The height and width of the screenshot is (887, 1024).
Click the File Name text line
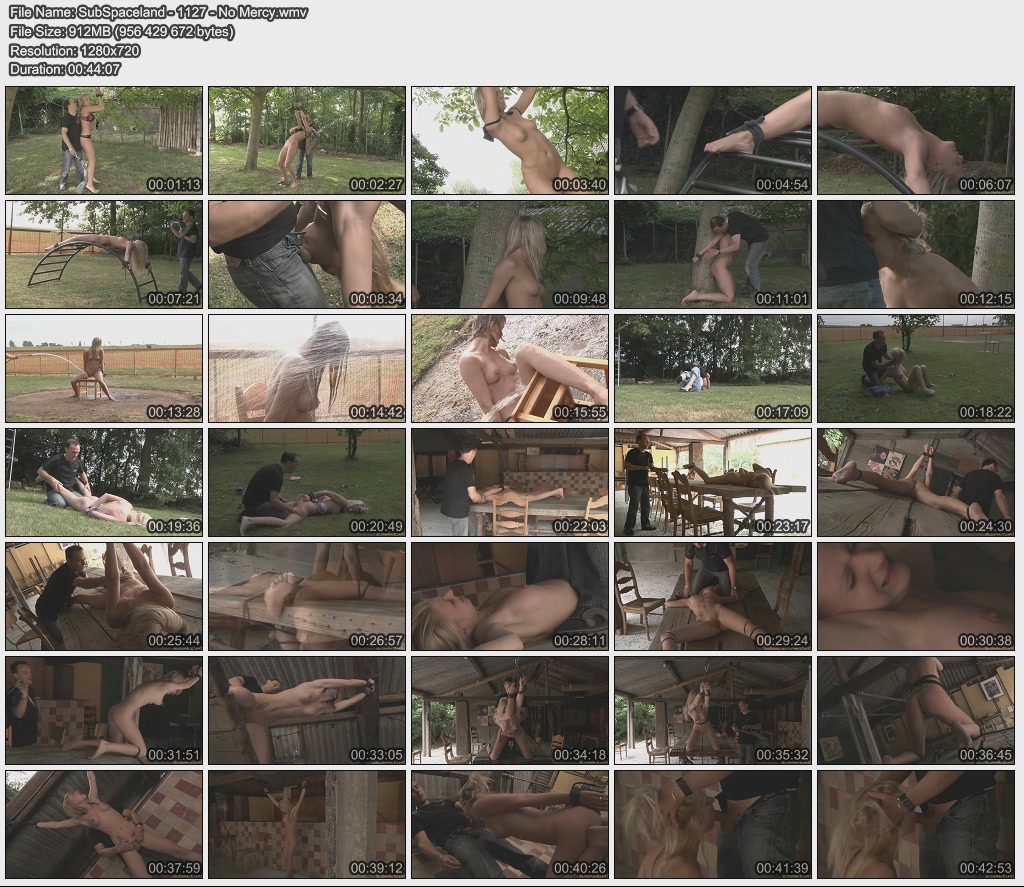coord(158,12)
